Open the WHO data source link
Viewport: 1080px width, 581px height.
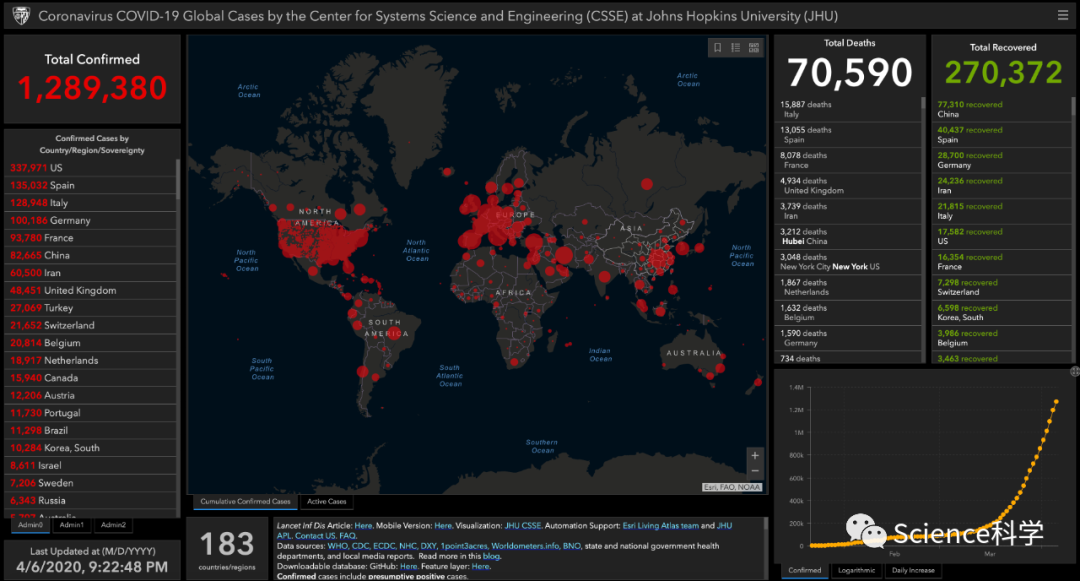pos(338,546)
